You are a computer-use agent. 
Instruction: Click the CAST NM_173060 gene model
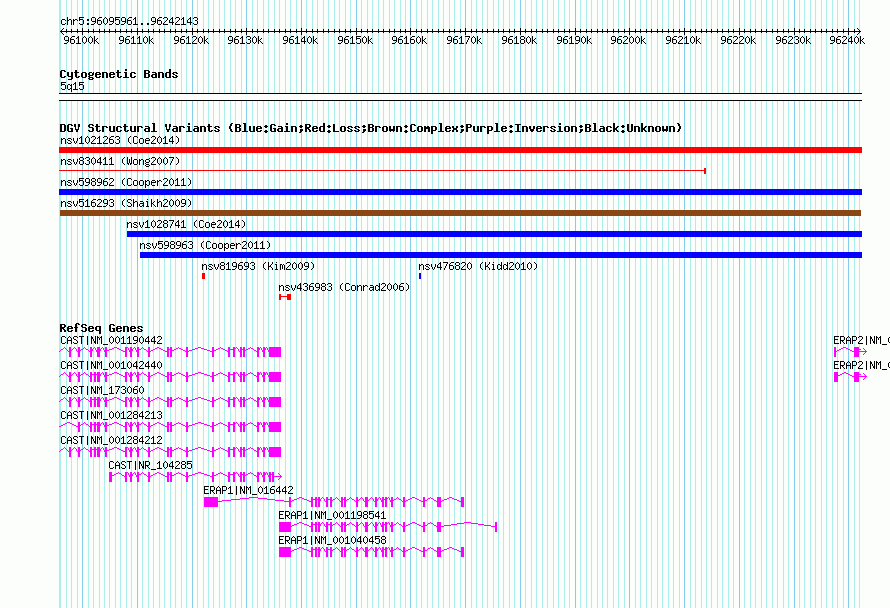[170, 402]
